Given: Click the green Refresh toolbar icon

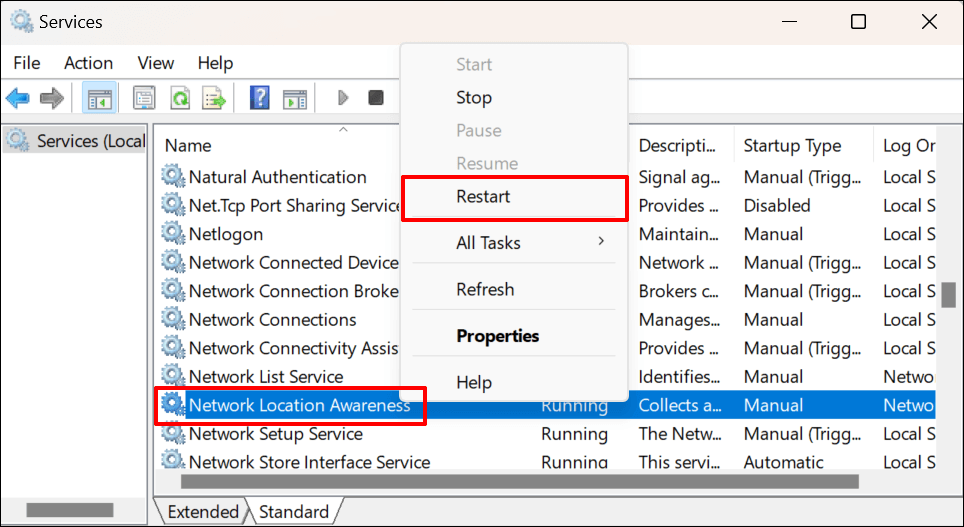Looking at the screenshot, I should pyautogui.click(x=180, y=98).
